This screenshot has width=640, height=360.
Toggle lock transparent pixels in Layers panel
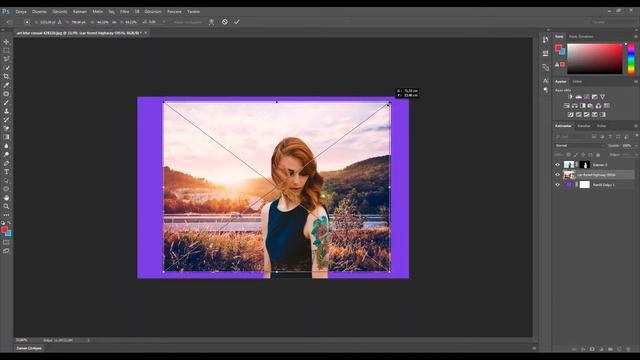coord(568,155)
